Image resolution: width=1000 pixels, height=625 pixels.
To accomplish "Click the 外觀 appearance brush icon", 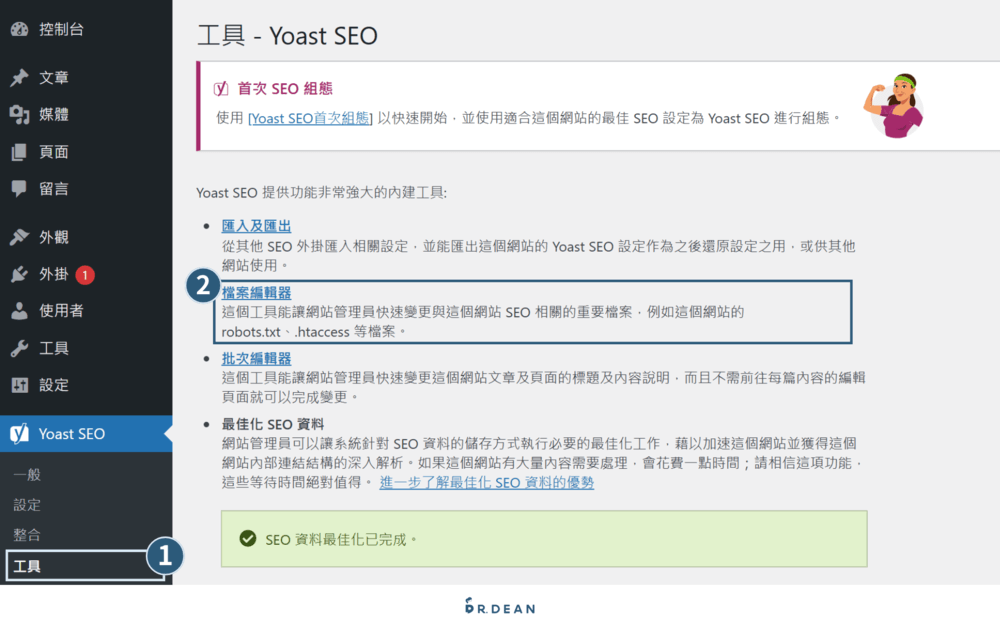I will (21, 237).
